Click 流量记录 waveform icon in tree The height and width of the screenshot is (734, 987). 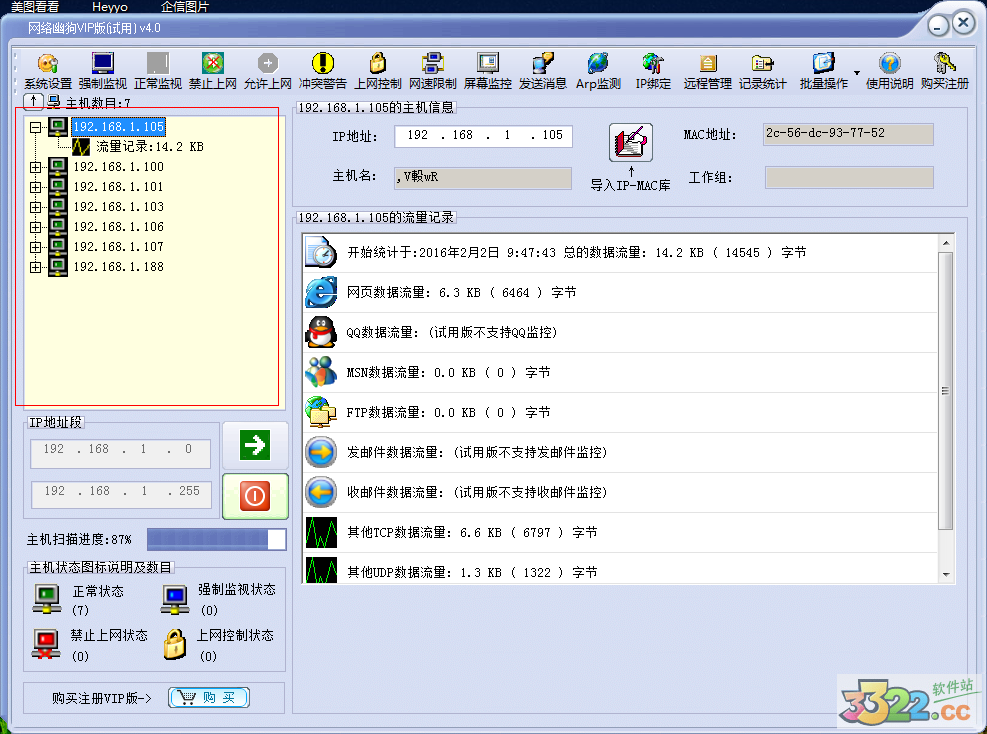pyautogui.click(x=81, y=147)
